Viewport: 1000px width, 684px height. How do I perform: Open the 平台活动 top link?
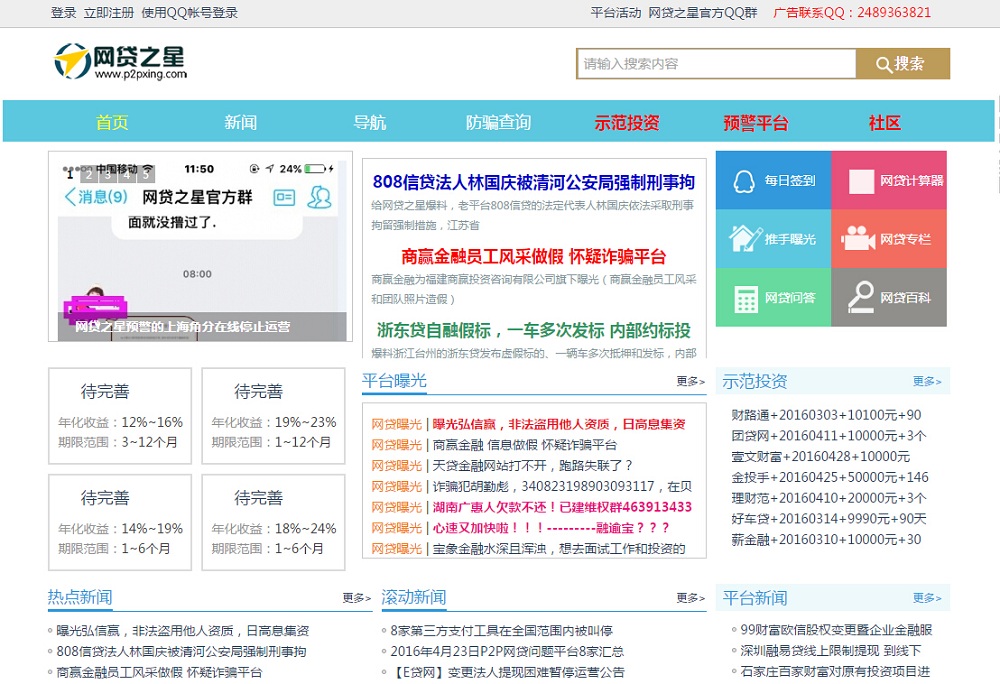tap(615, 13)
